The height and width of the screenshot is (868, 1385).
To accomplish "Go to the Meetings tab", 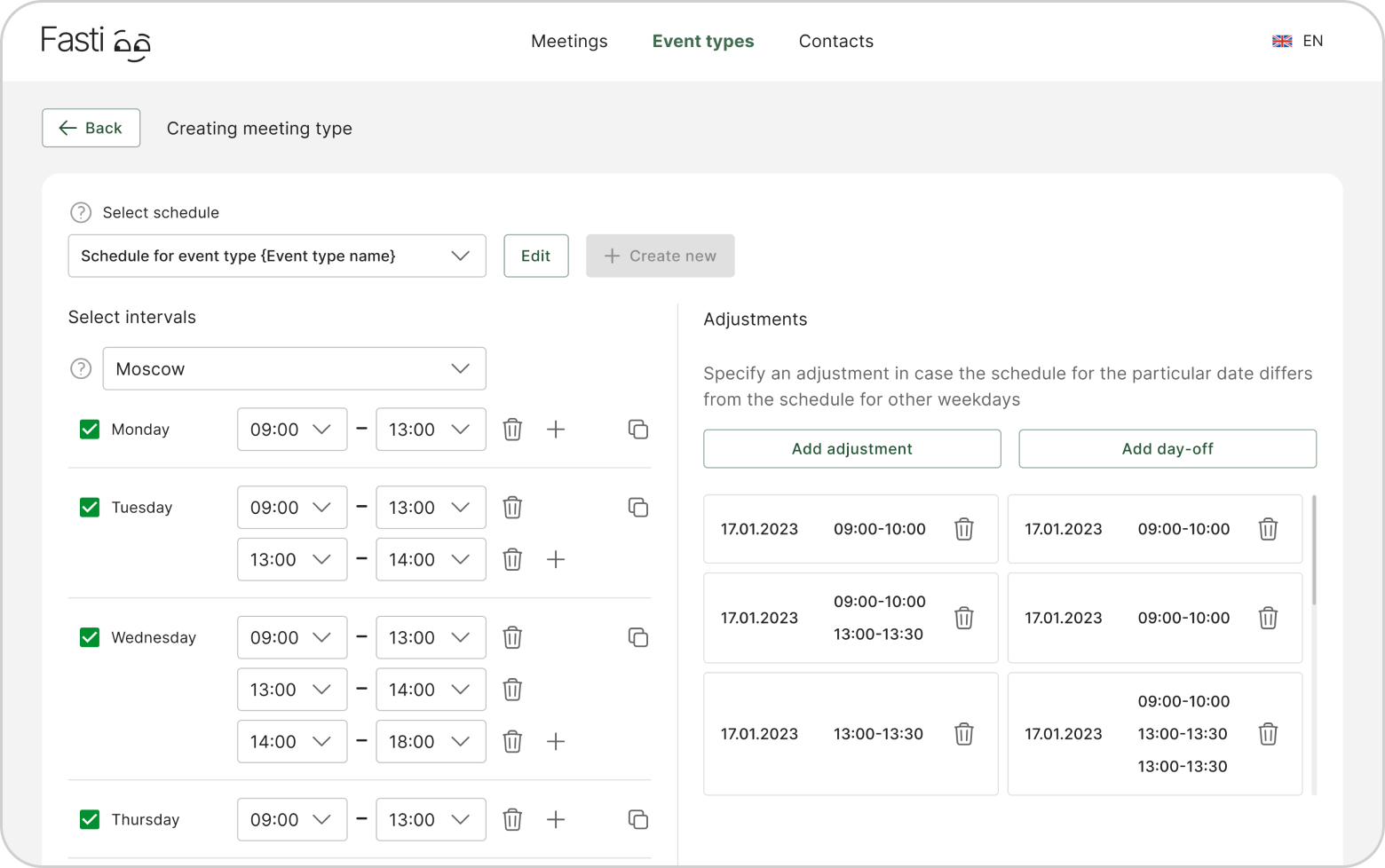I will tap(569, 41).
